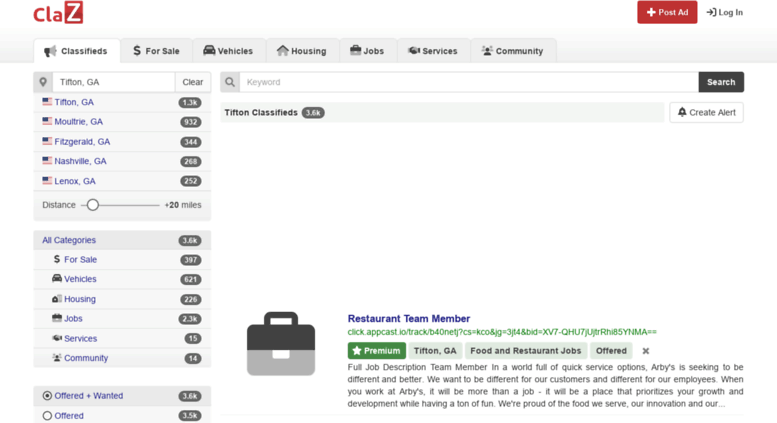Click the bell icon in Create Alert
Image resolution: width=777 pixels, height=423 pixels.
coord(682,112)
